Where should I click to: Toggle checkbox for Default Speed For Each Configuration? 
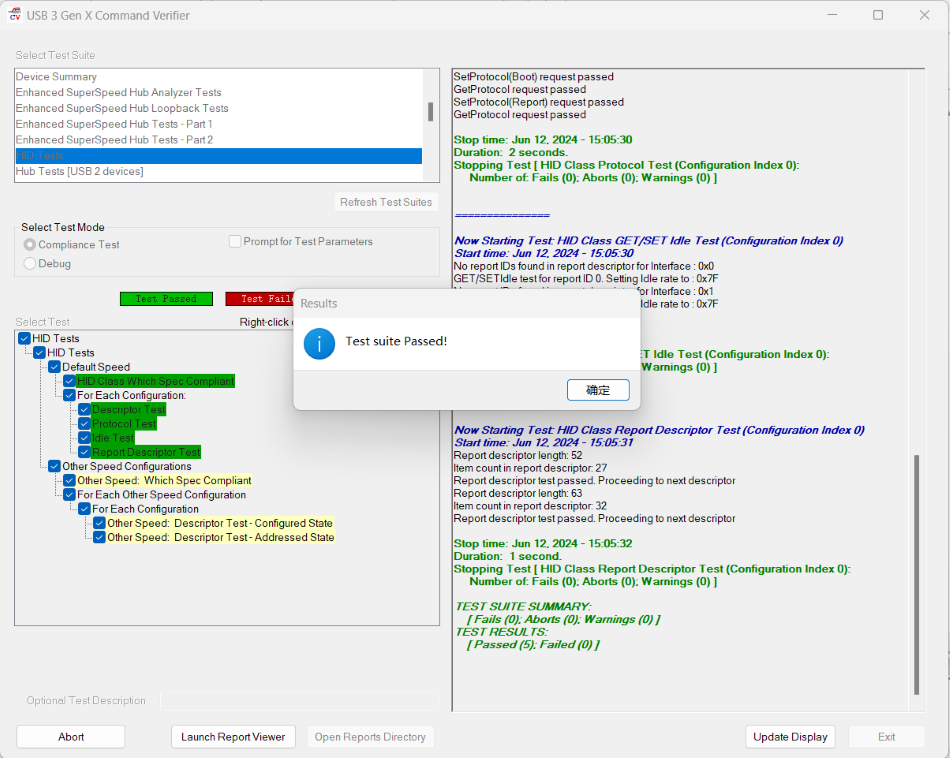70,395
